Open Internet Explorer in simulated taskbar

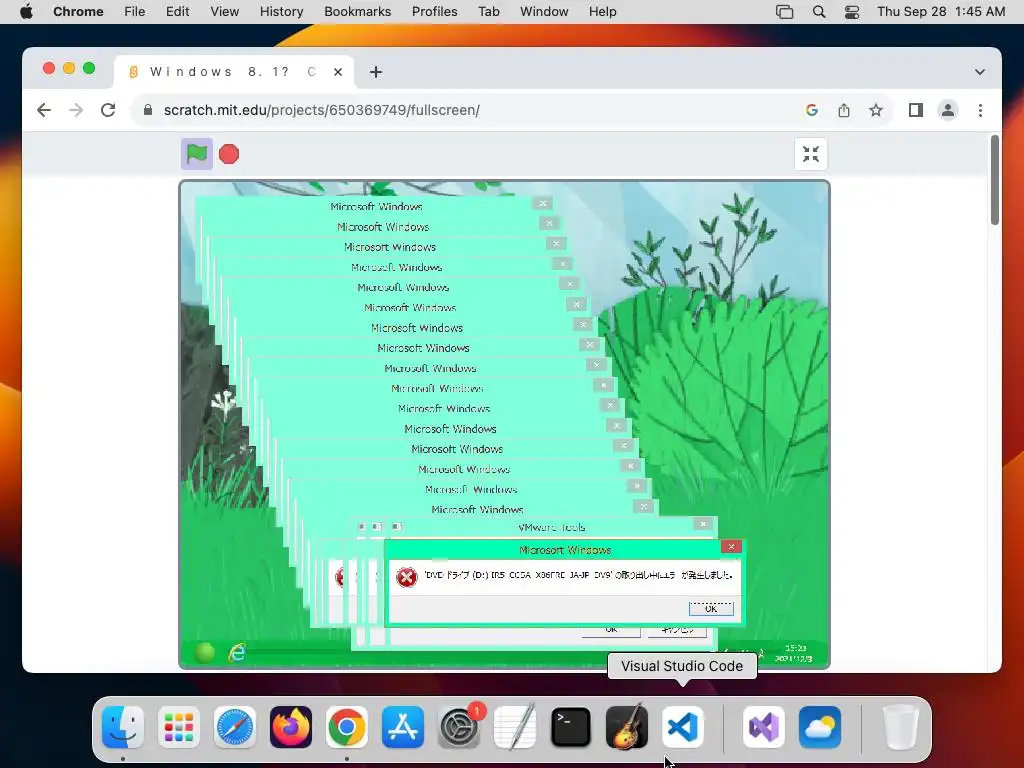[237, 652]
